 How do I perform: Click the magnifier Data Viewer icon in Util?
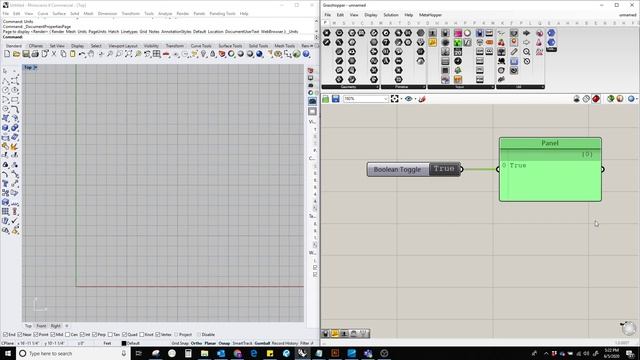(527, 52)
